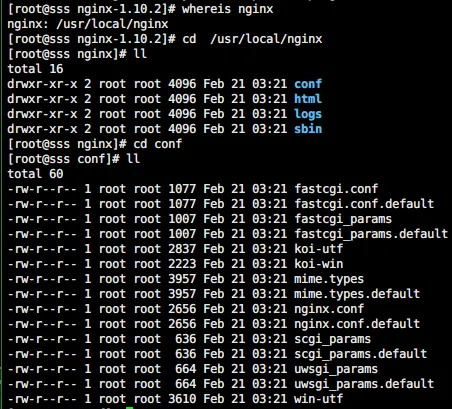
Task: Click the green cursor at the bottom prompt
Action: click(130, 408)
